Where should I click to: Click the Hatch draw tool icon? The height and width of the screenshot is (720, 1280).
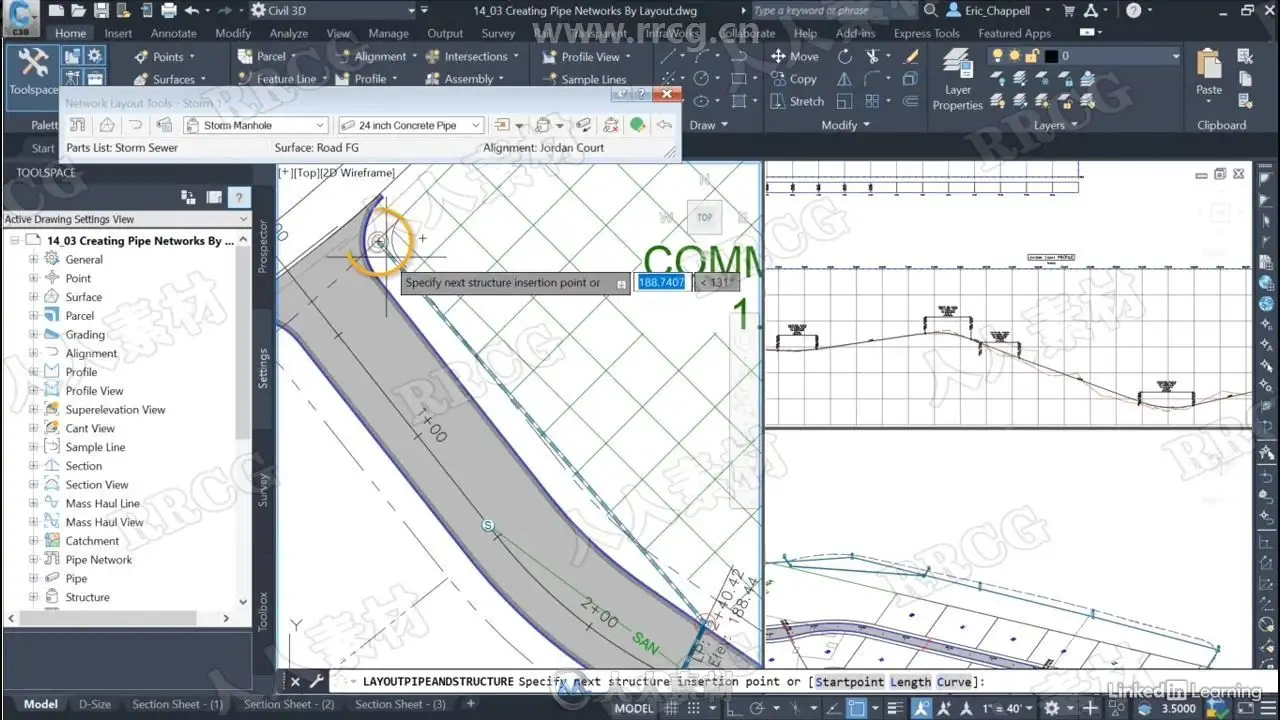pyautogui.click(x=739, y=101)
